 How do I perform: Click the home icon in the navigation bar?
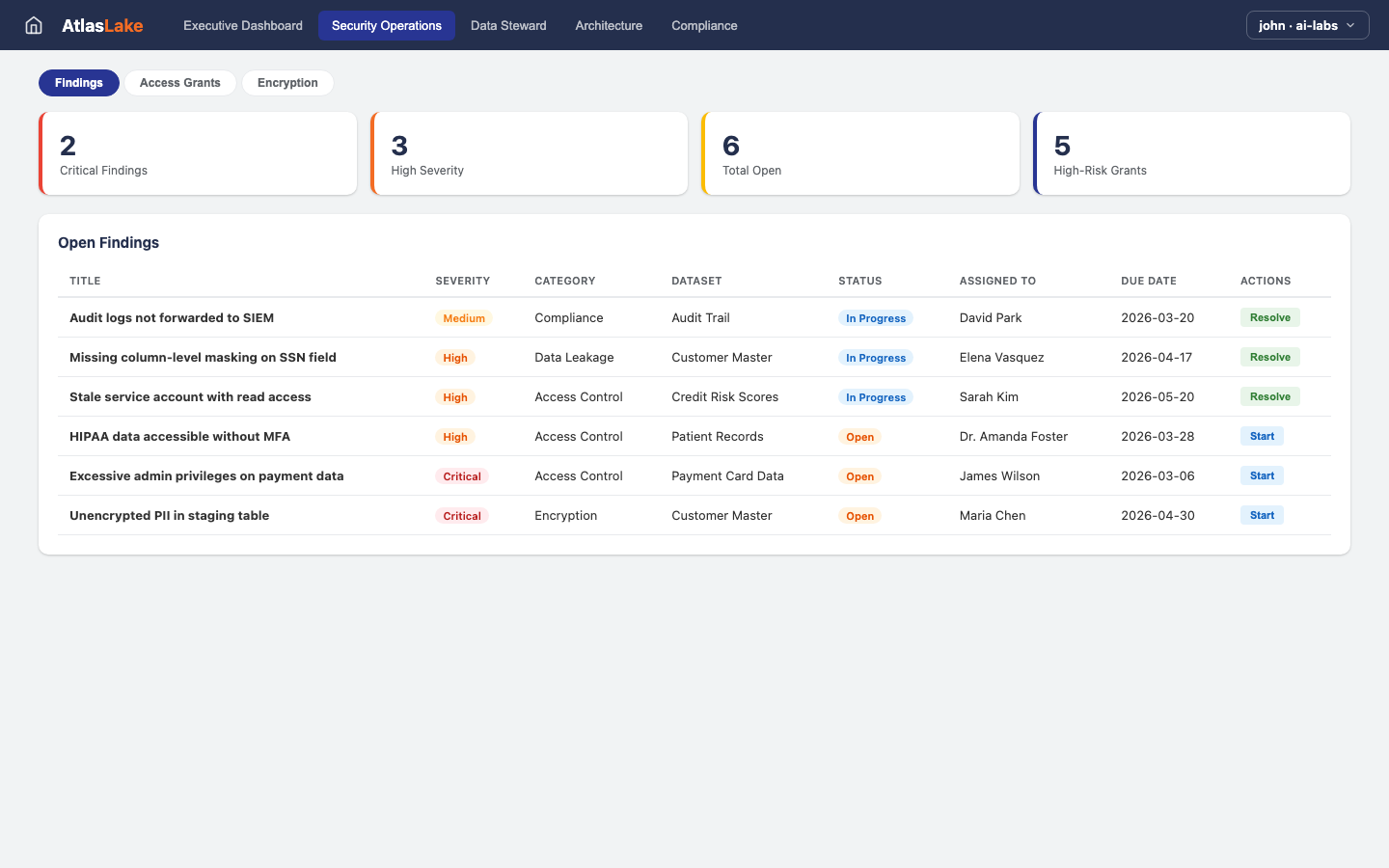[34, 25]
